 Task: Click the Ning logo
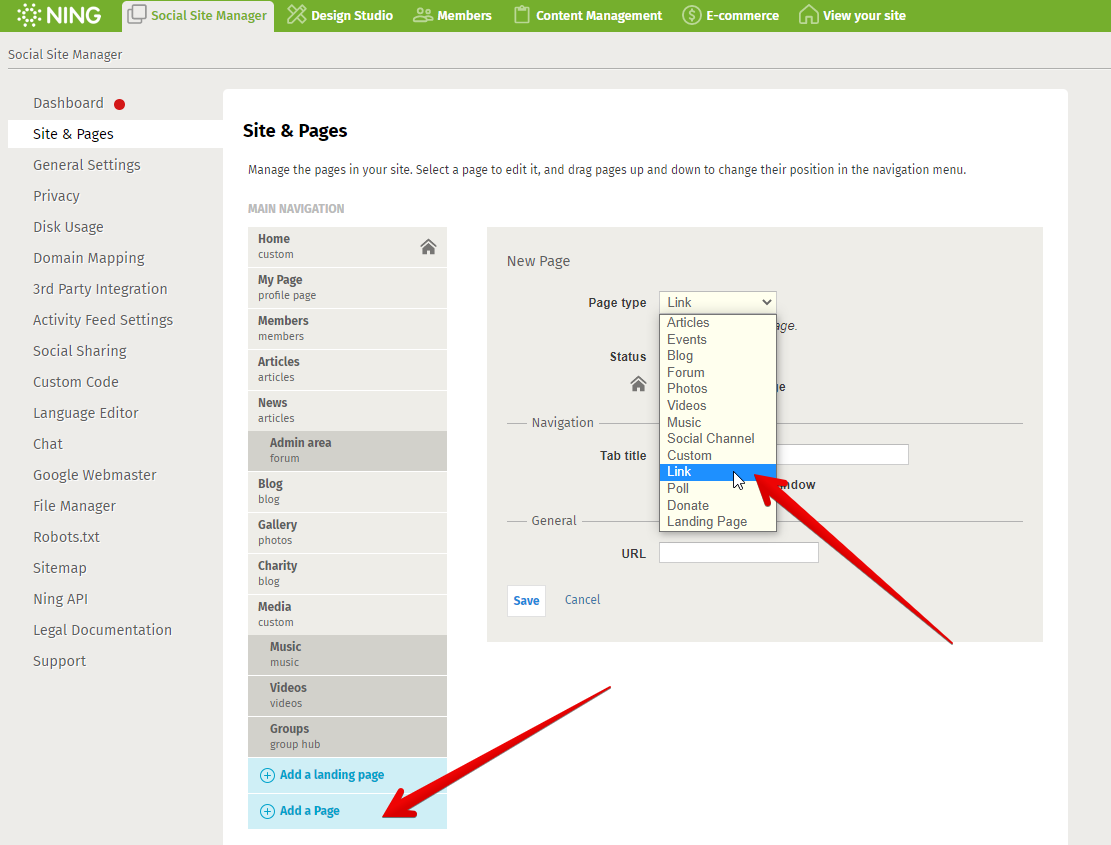point(59,15)
